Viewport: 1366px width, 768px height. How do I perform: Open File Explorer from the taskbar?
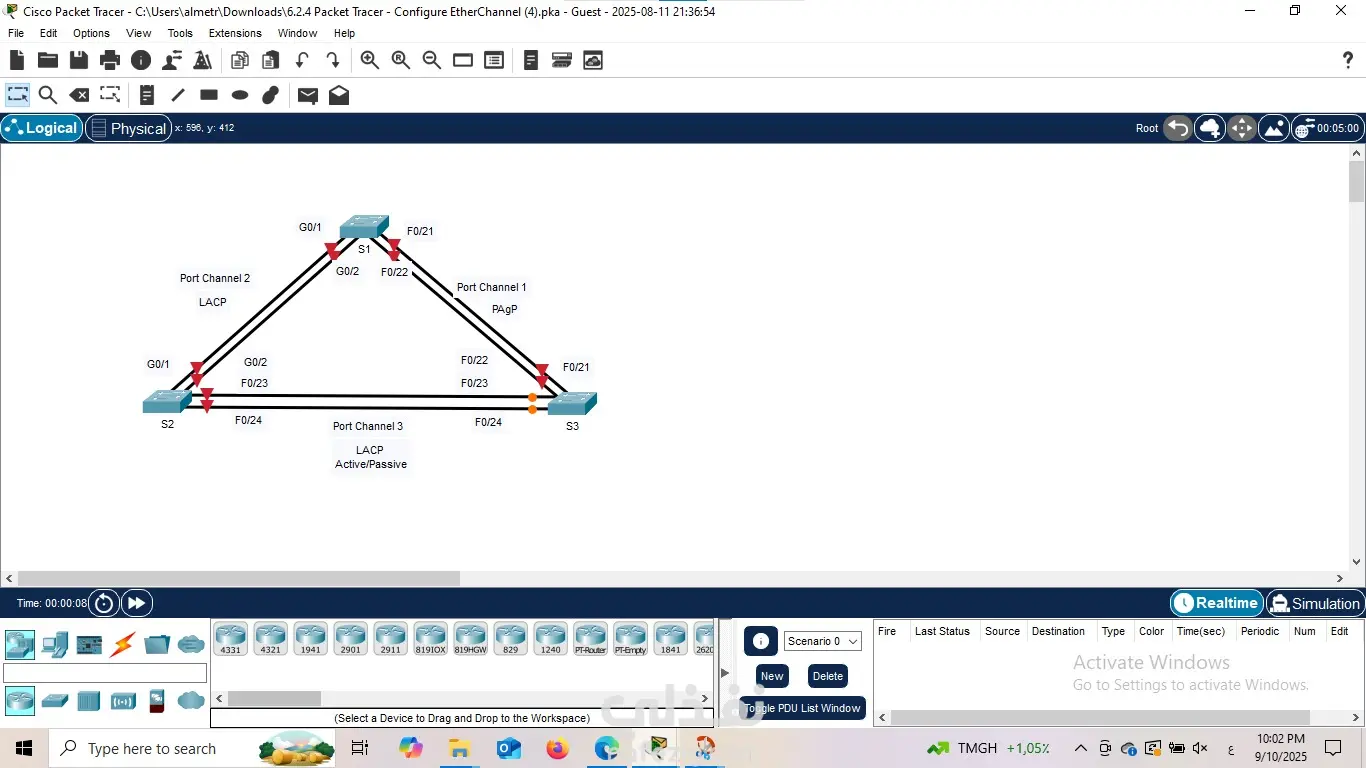point(459,748)
